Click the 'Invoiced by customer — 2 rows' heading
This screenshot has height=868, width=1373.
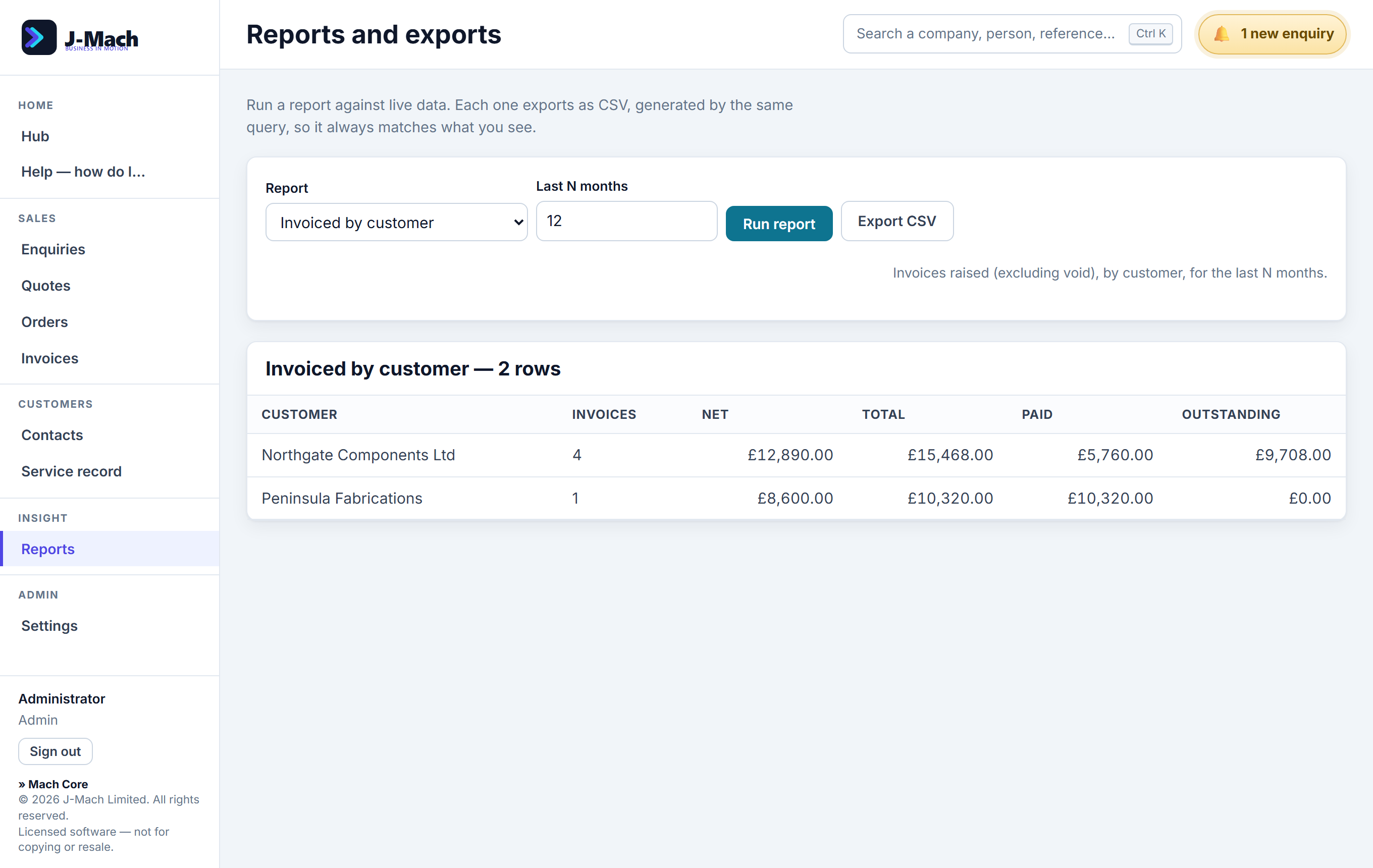click(413, 369)
